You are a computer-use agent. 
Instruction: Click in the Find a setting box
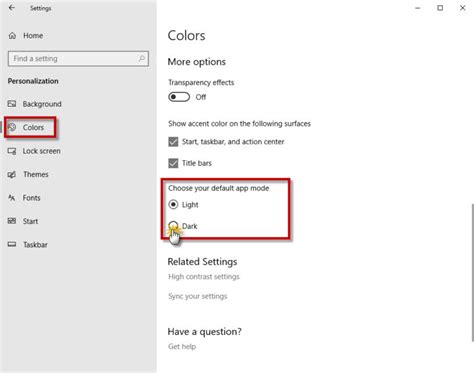(78, 59)
